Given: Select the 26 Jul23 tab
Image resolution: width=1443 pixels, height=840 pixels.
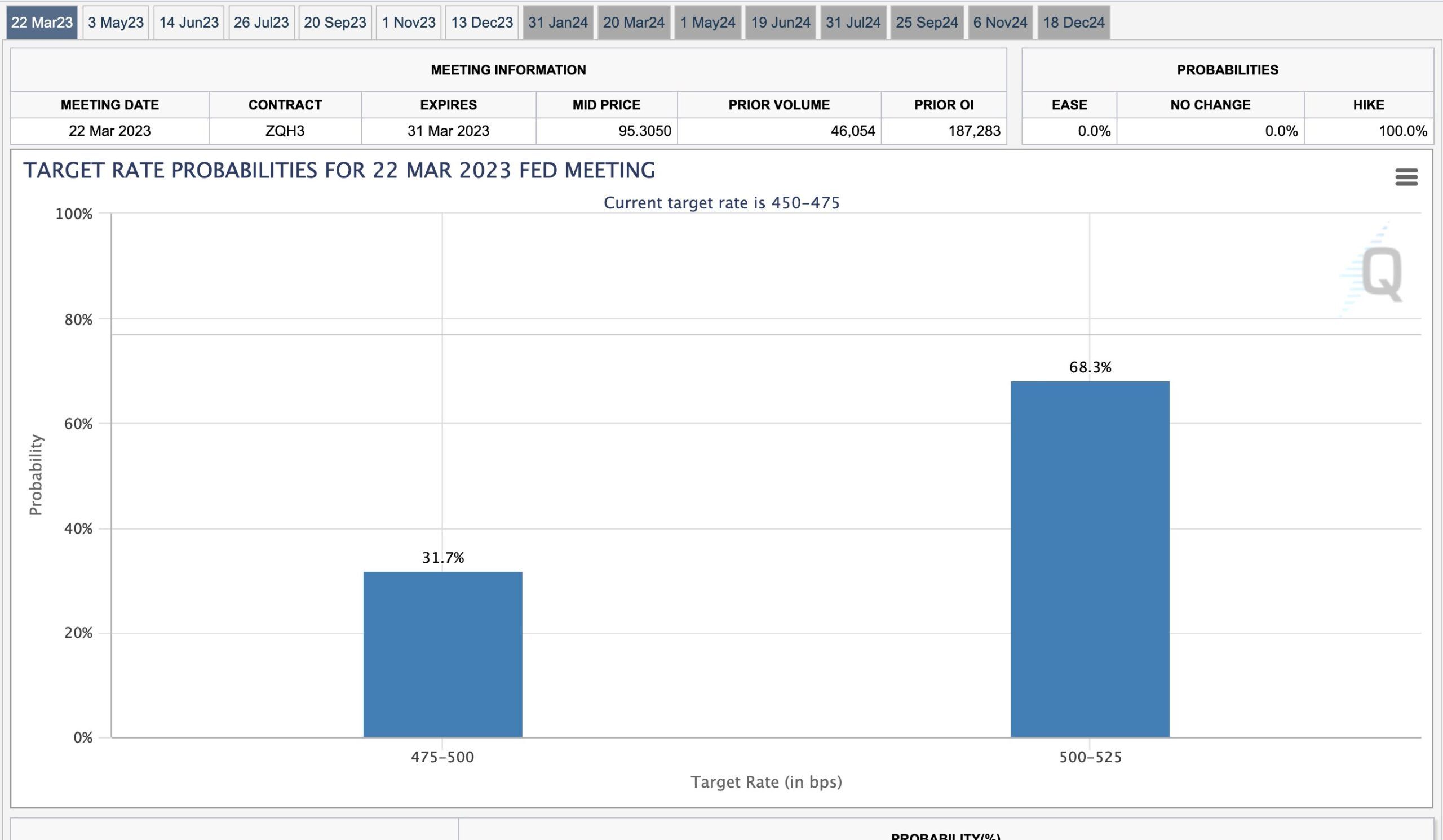Looking at the screenshot, I should (261, 23).
